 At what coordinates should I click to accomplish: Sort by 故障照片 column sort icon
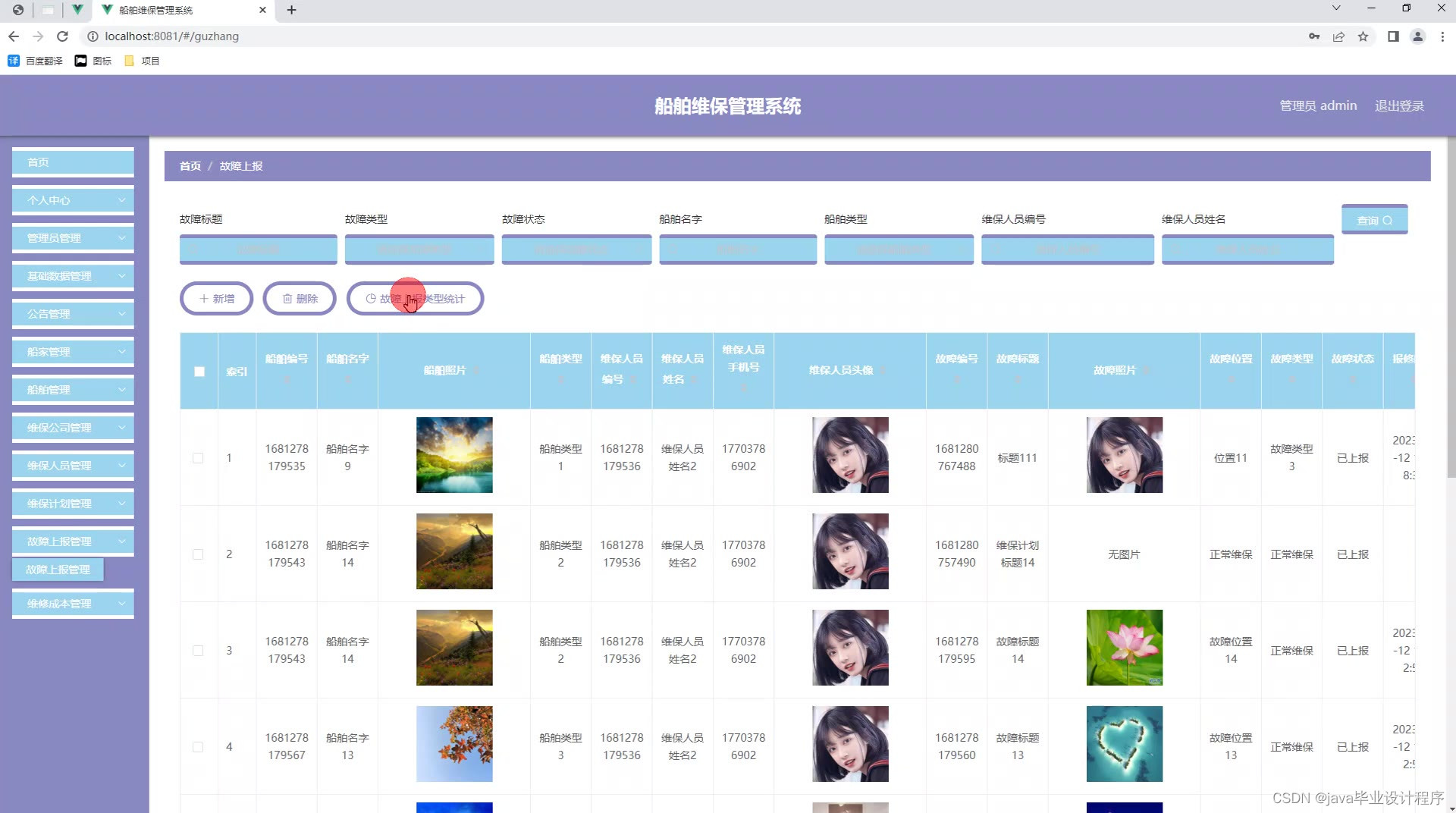[1146, 370]
